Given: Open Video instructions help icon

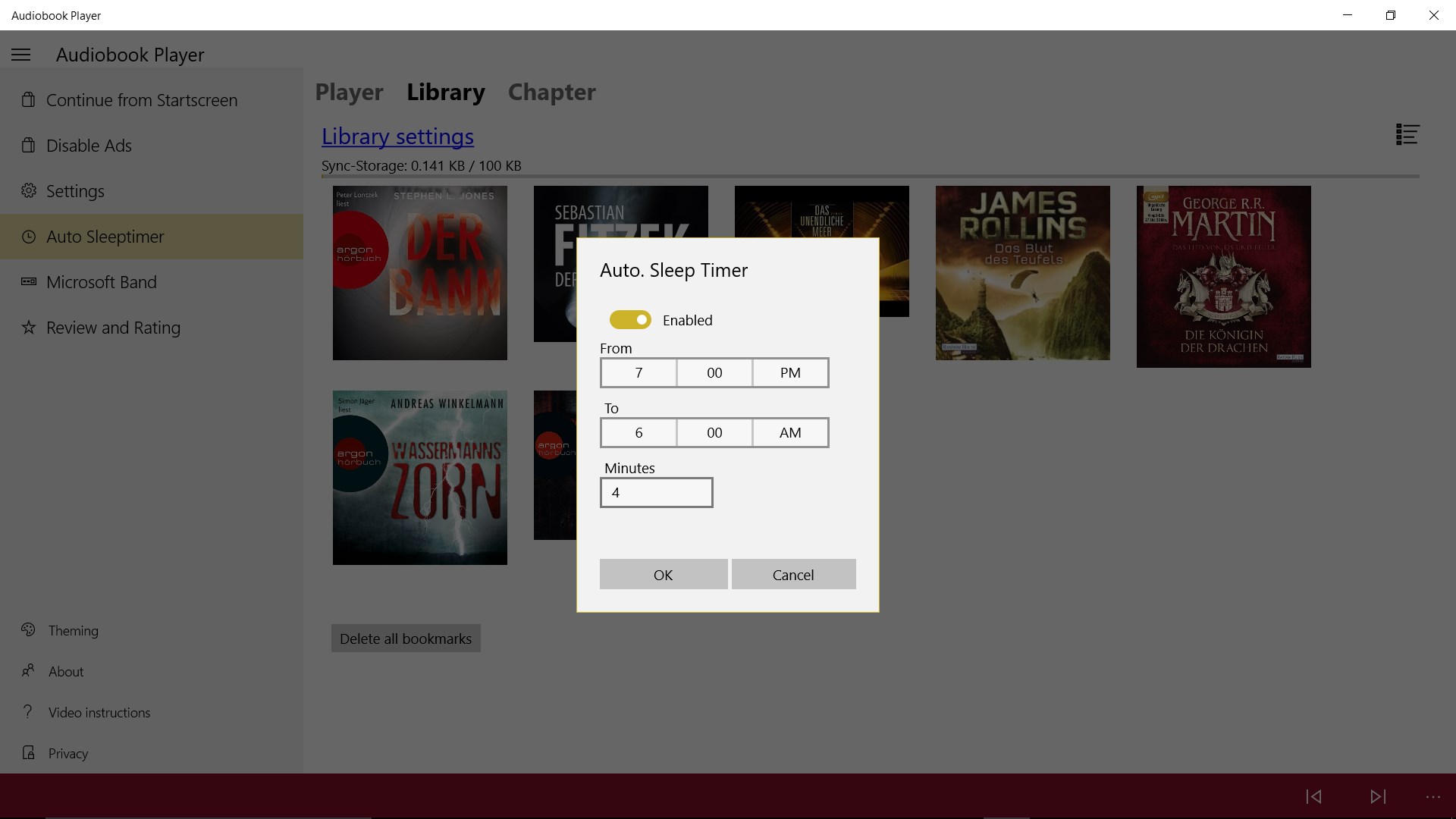Looking at the screenshot, I should 28,712.
